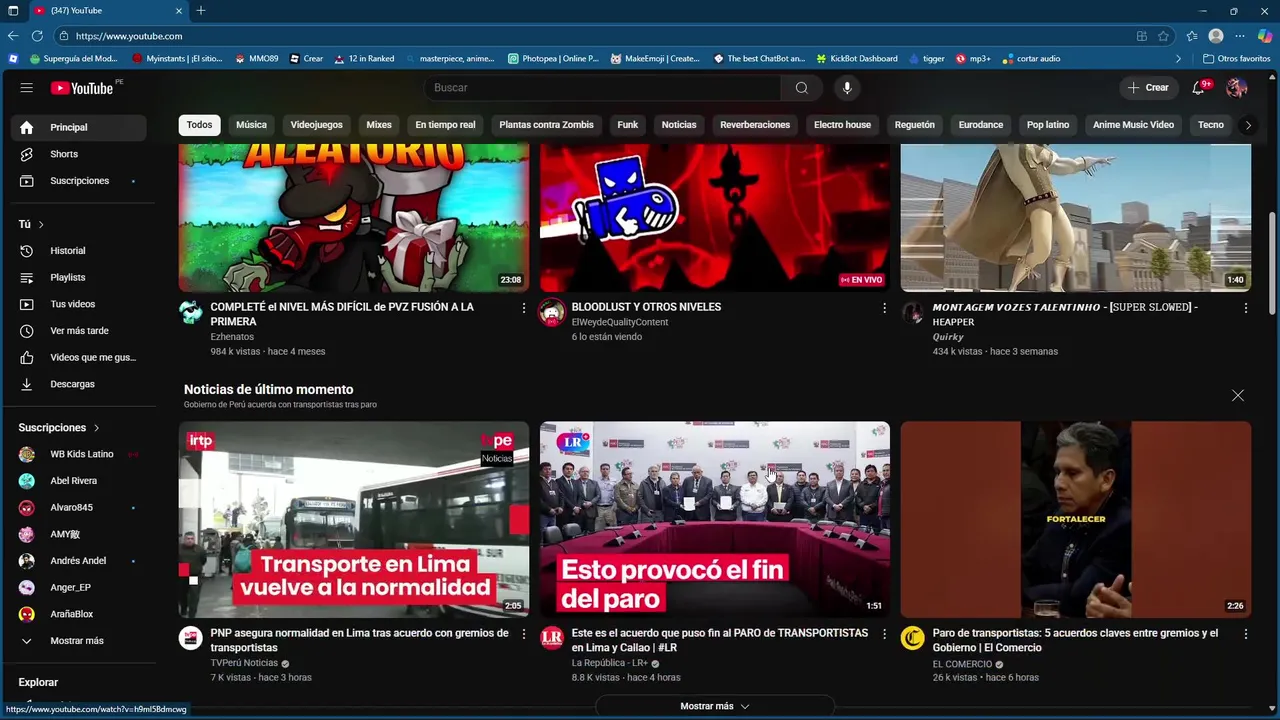The width and height of the screenshot is (1280, 720).
Task: Open the liked videos sidebar entry
Action: [x=78, y=357]
